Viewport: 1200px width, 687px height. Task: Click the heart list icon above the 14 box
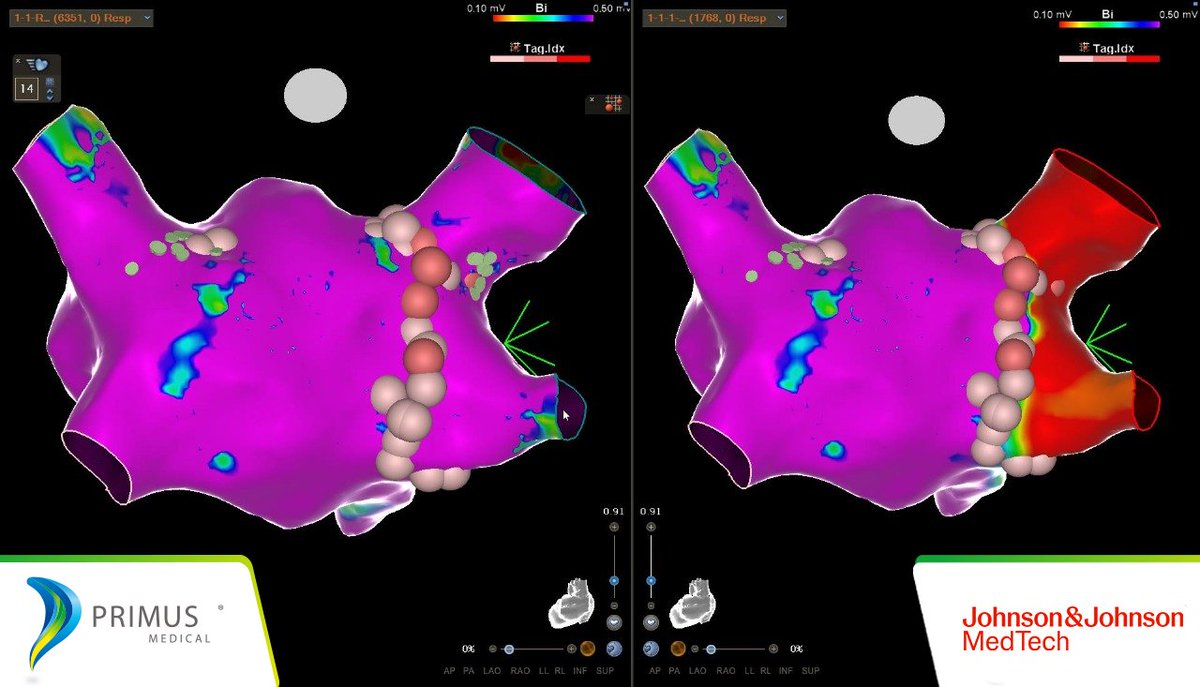coord(37,65)
